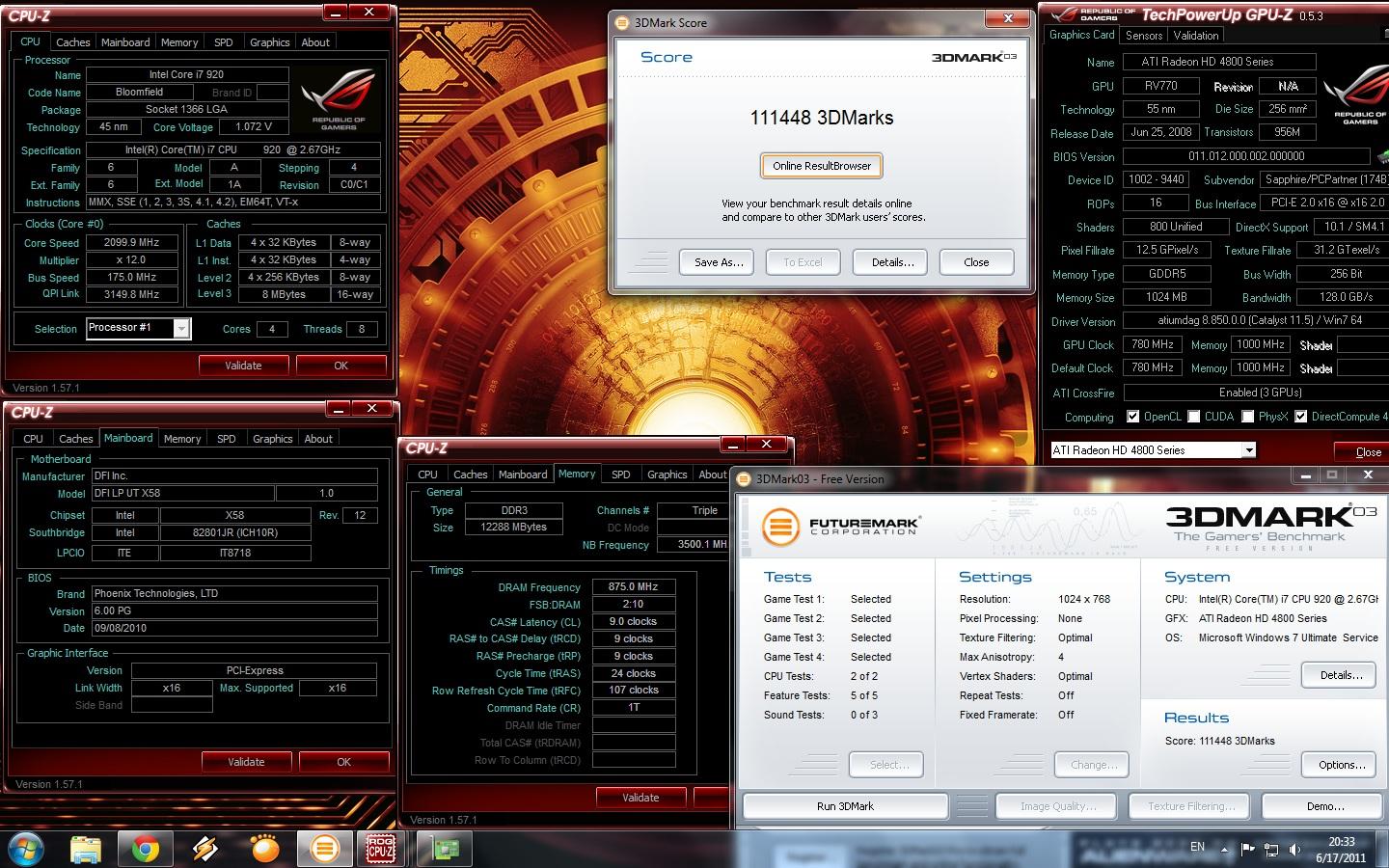
Task: Open the SPD tab in the CPU-Z Memory window
Action: click(621, 475)
